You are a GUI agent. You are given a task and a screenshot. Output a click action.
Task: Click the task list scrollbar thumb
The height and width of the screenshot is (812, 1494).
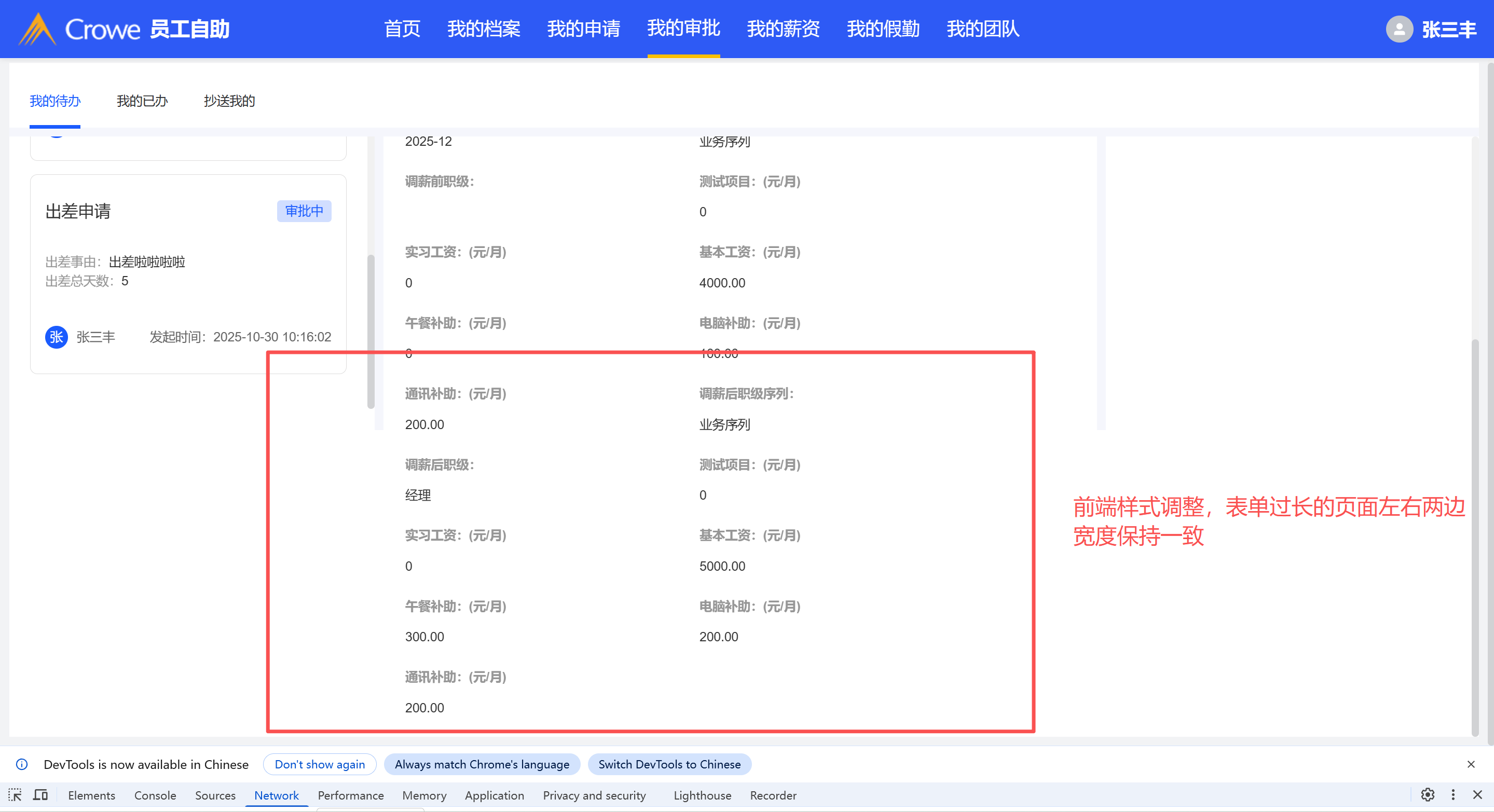coord(371,331)
